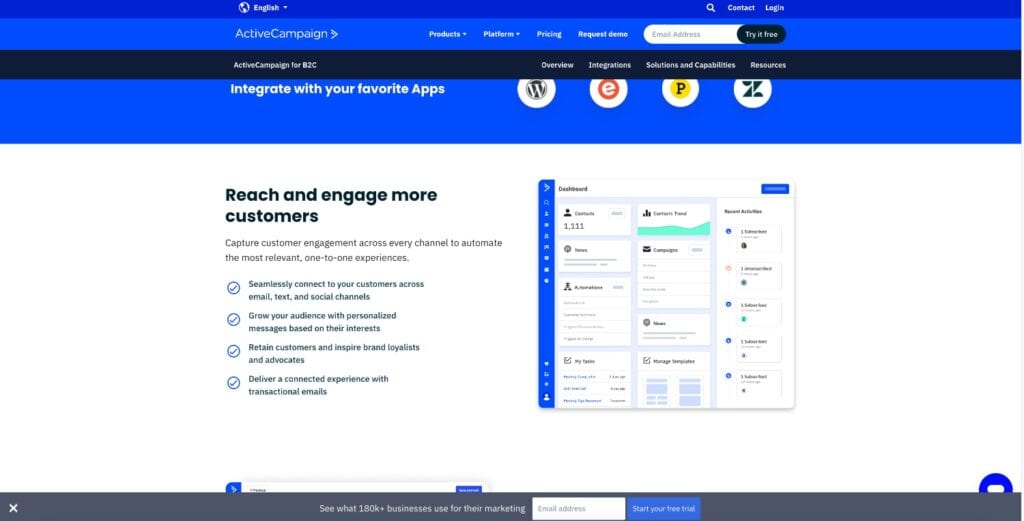1024x521 pixels.
Task: Select Request demo in navigation
Action: [x=602, y=34]
